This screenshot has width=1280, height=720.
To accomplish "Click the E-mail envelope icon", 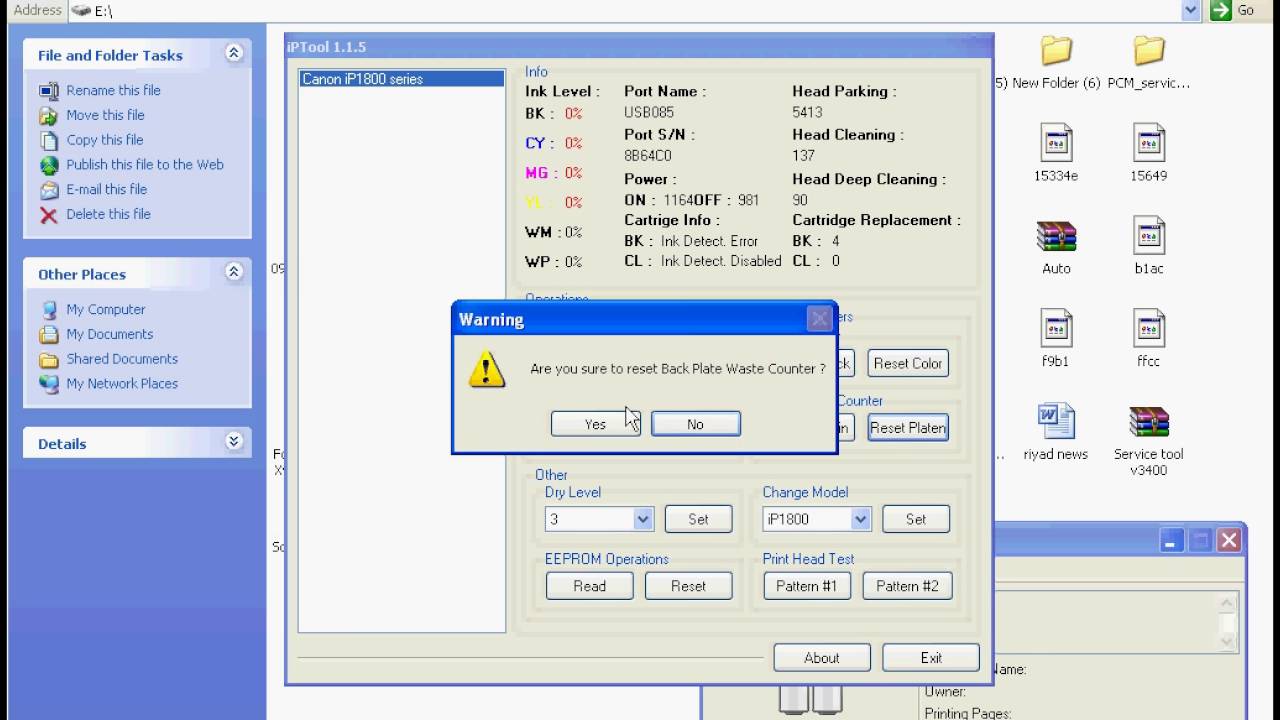I will (49, 190).
